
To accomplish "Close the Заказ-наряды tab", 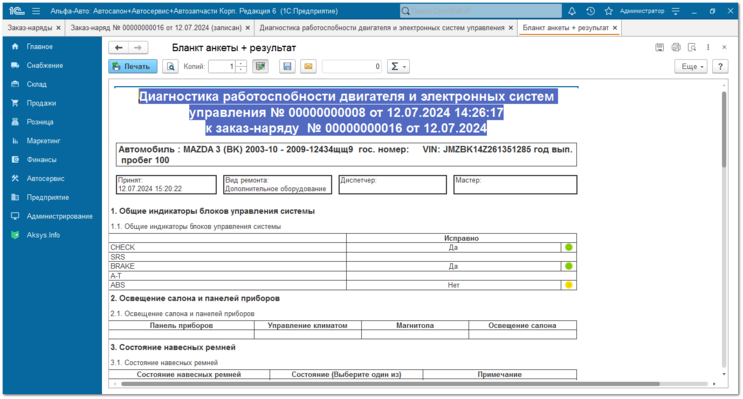I will [x=58, y=28].
